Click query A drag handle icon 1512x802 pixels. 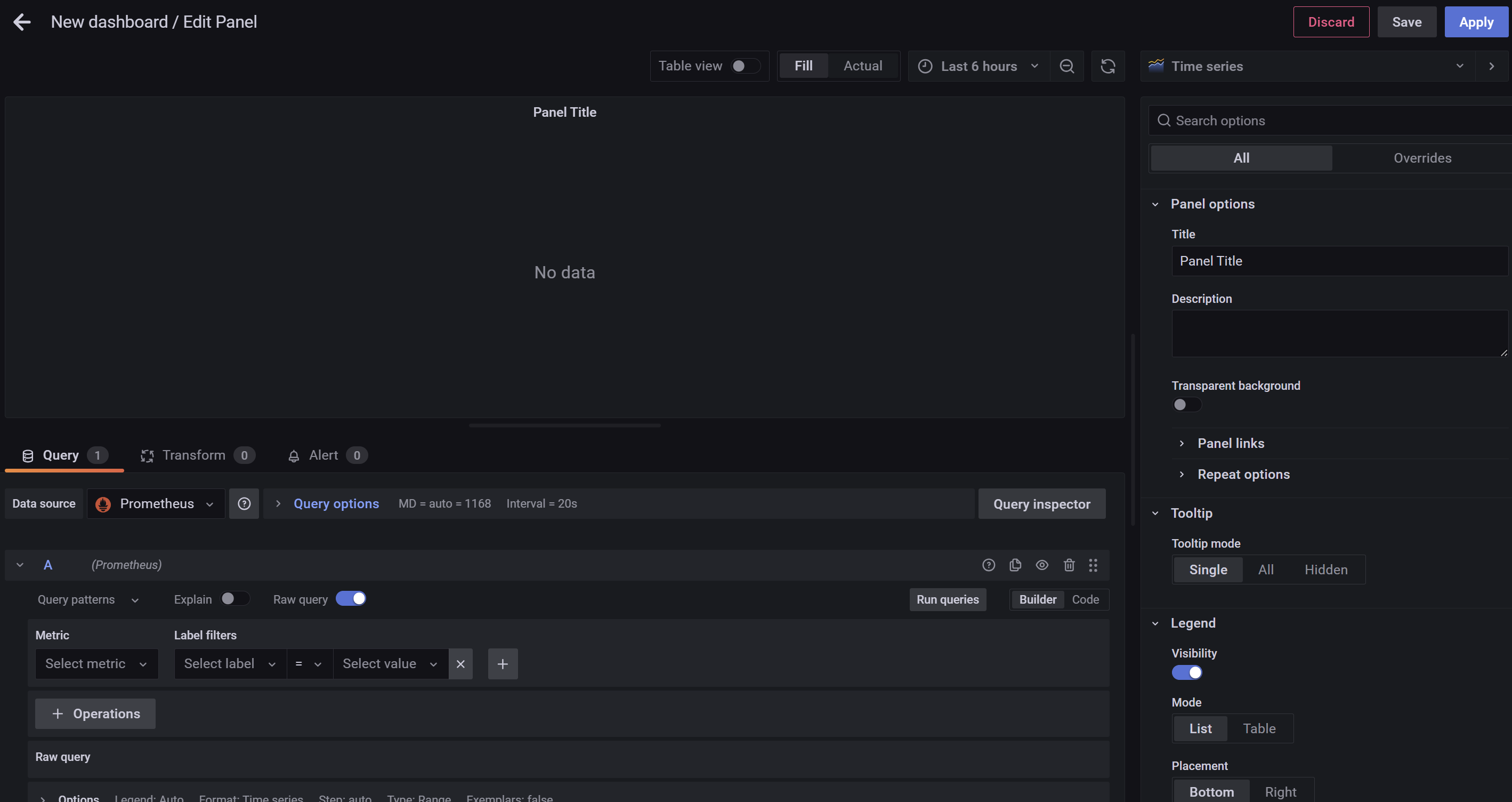click(1093, 565)
